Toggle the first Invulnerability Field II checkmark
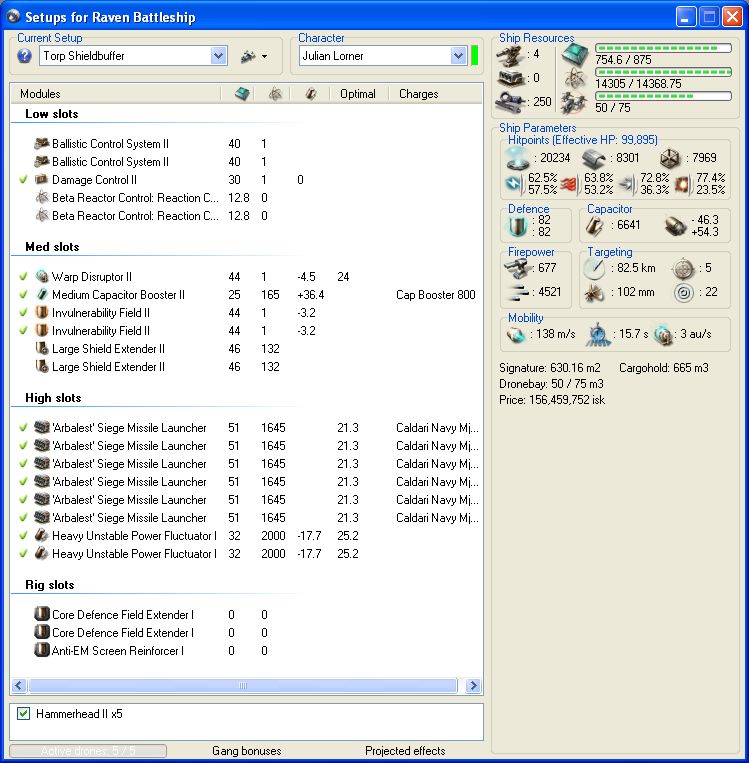The width and height of the screenshot is (749, 763). (x=23, y=312)
